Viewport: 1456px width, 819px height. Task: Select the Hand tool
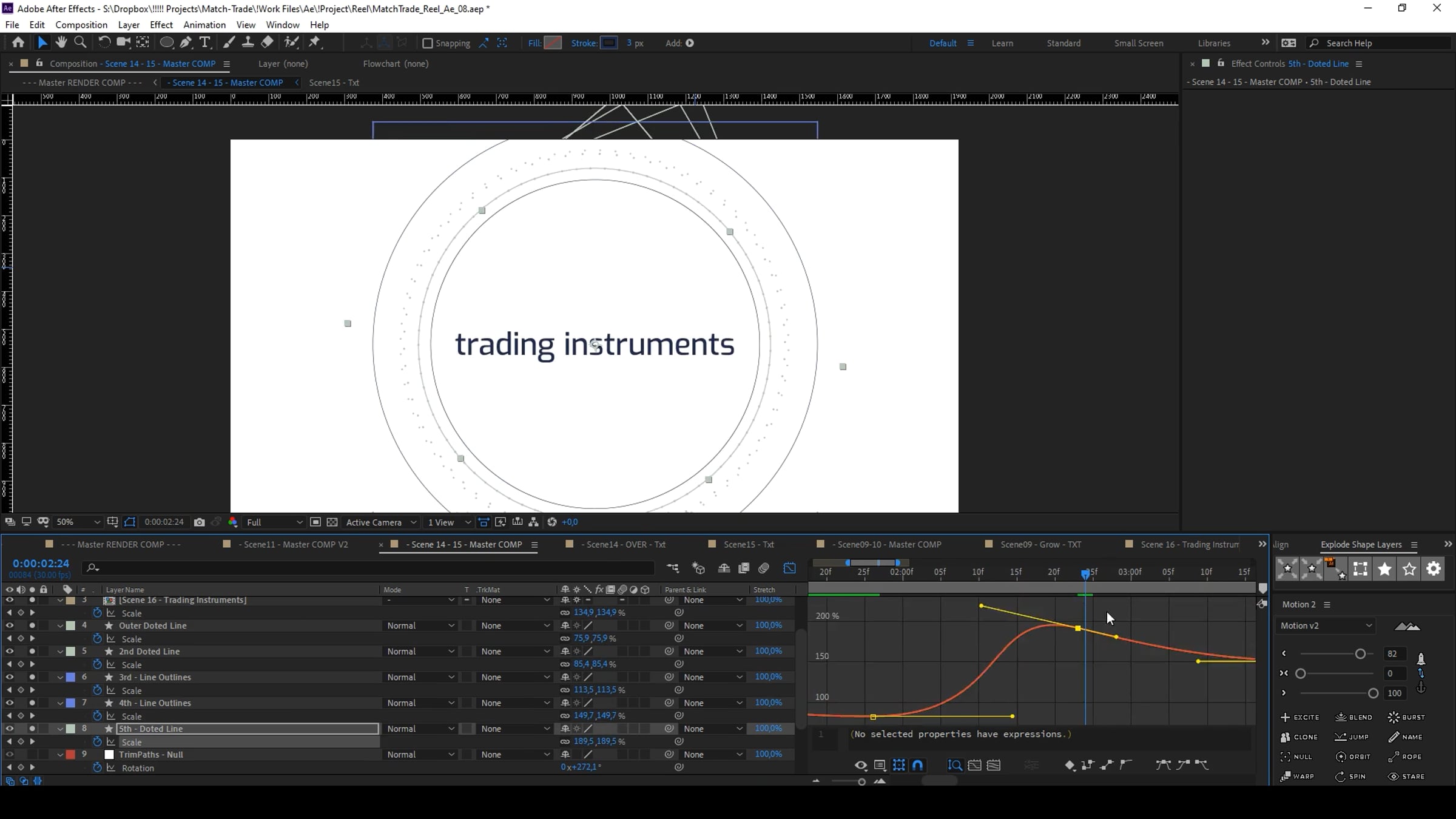pos(61,42)
